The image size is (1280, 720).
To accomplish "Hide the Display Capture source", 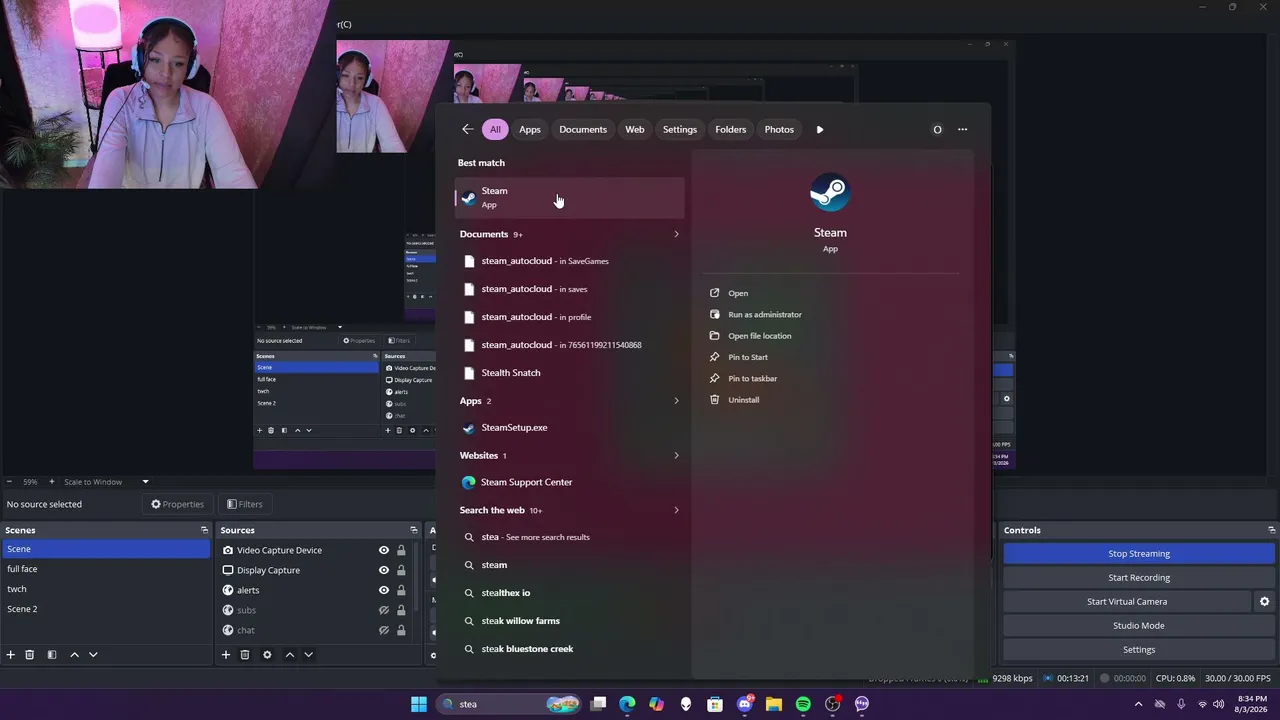I will 383,570.
